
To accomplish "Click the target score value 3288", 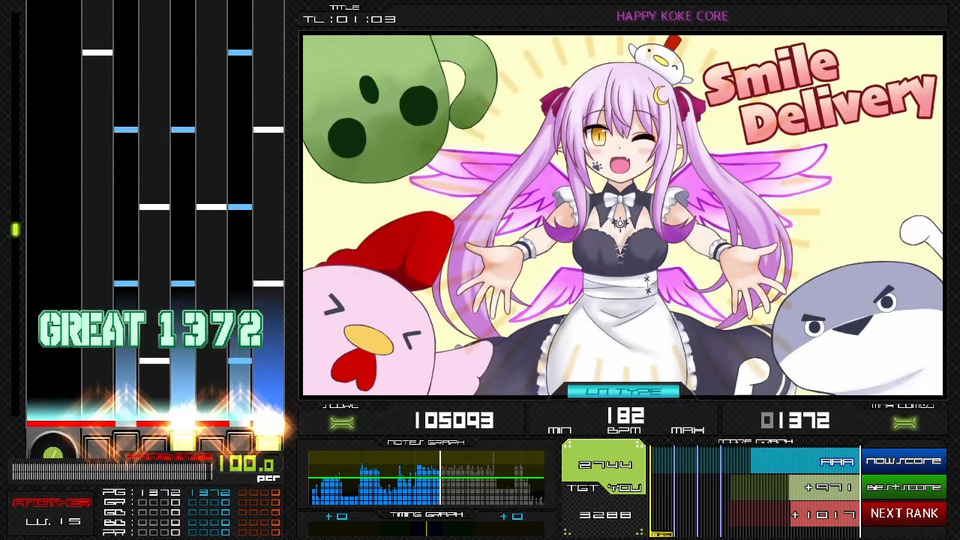I will [x=605, y=515].
